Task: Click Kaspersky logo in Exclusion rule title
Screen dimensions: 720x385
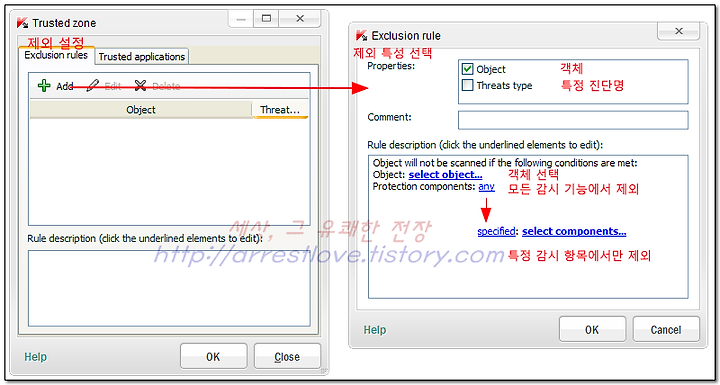Action: point(362,35)
